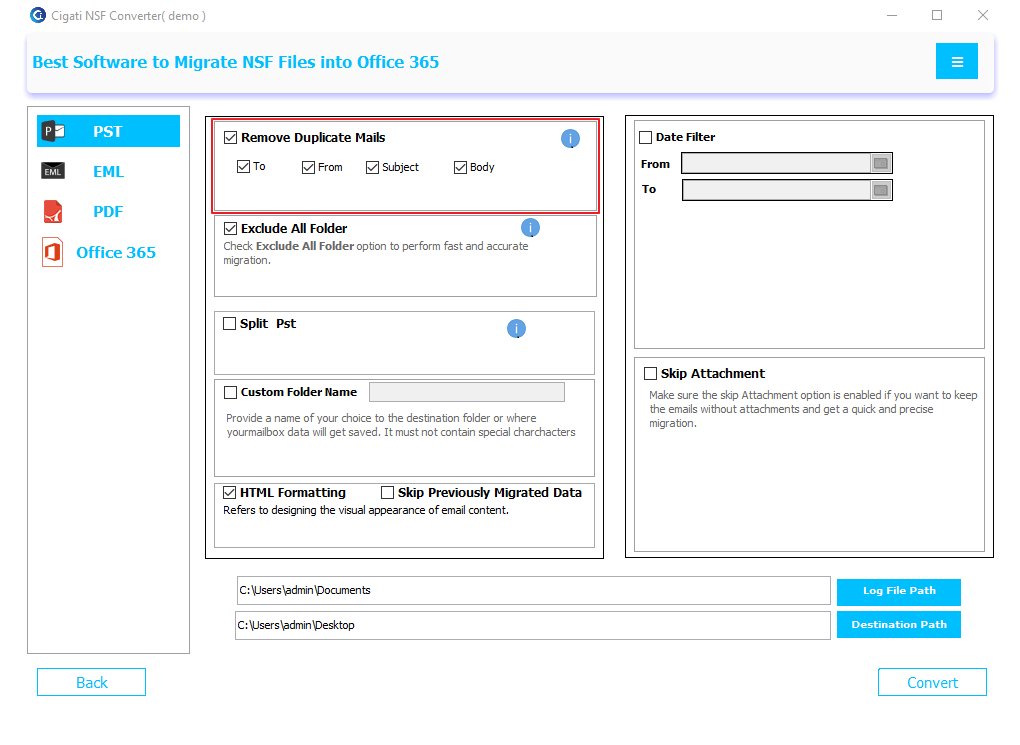Viewport: 1020px width, 745px height.
Task: Open the hamburger menu button
Action: tap(956, 61)
